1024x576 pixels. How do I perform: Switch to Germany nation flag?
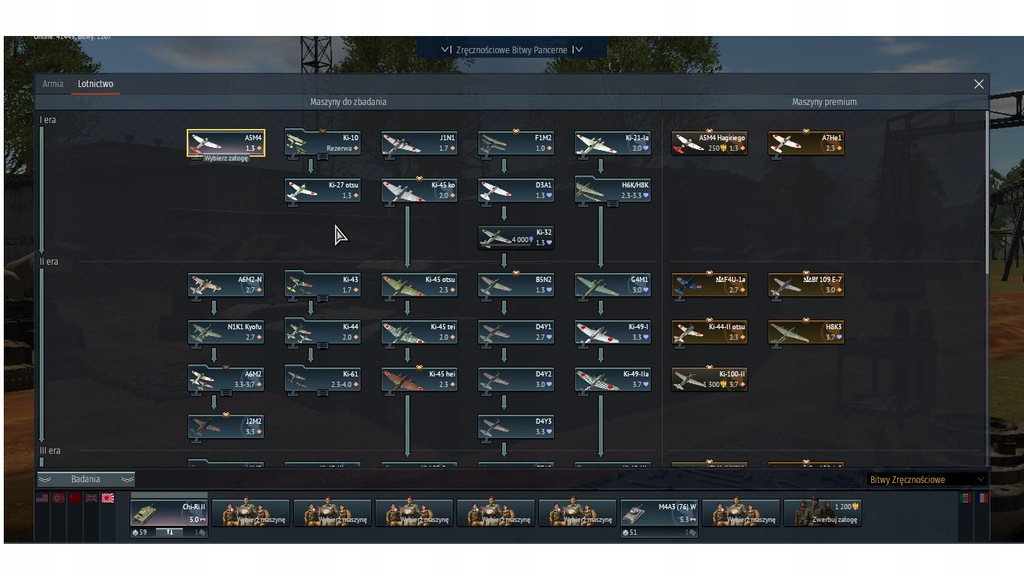(59, 498)
